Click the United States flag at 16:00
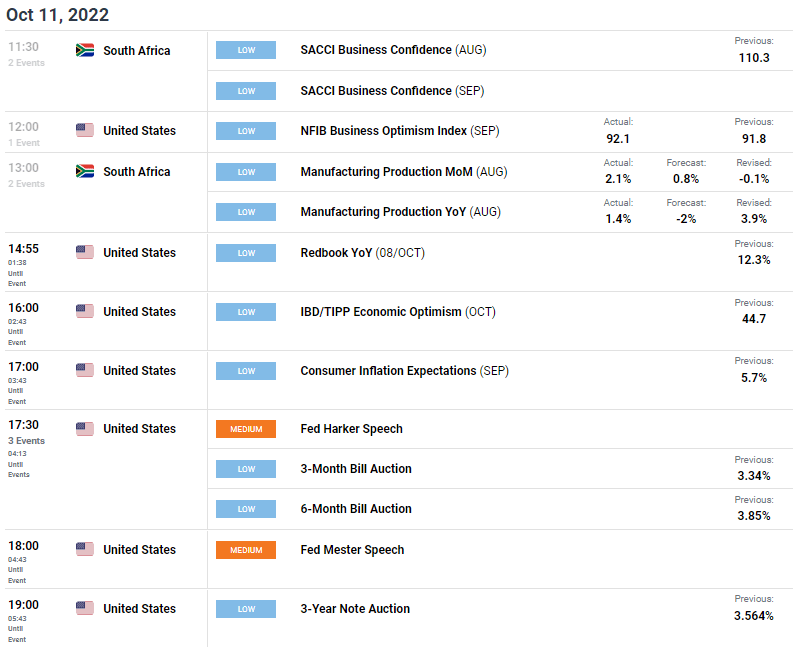 click(x=84, y=311)
